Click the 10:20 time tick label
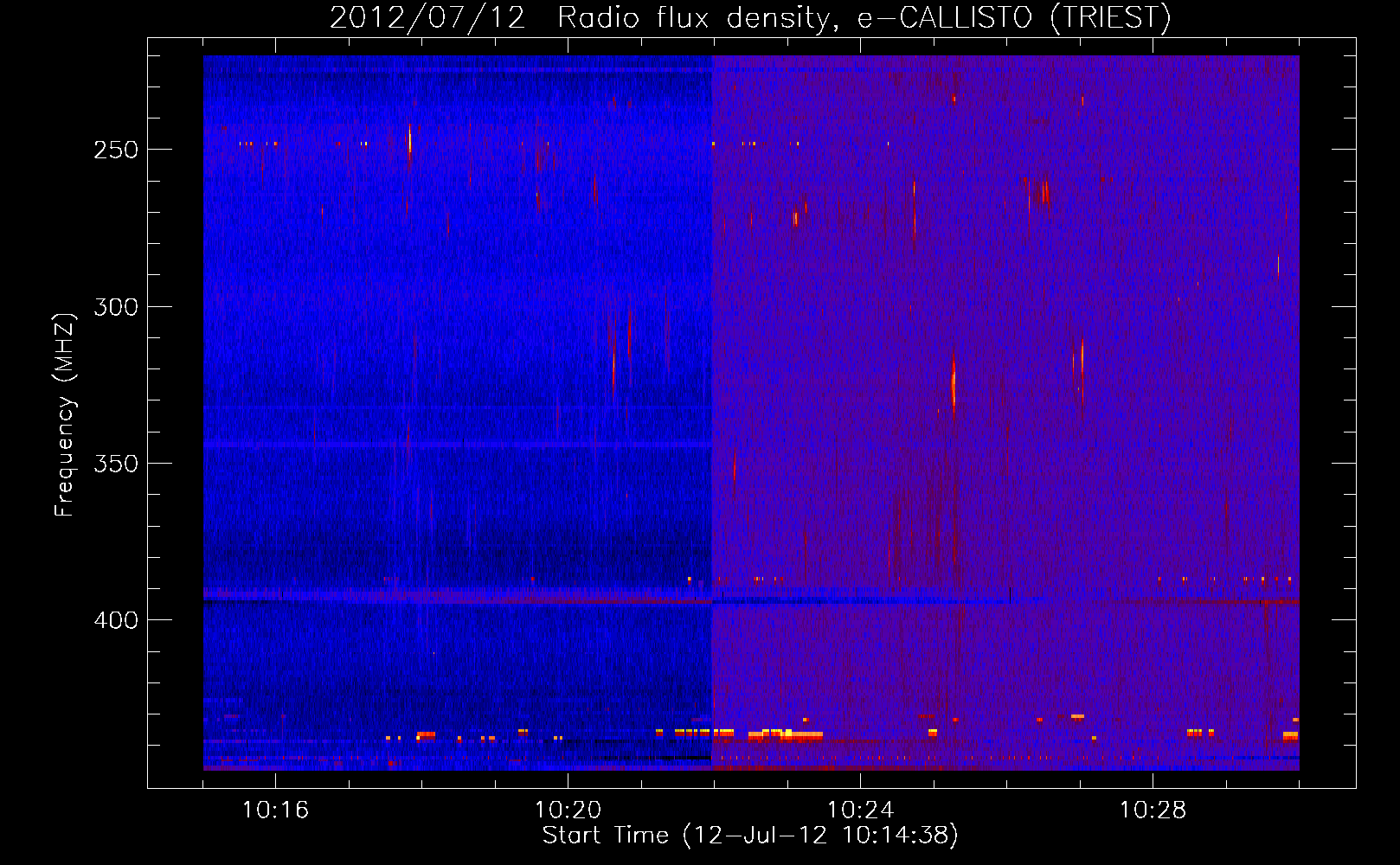Viewport: 1400px width, 865px height. coord(568,811)
